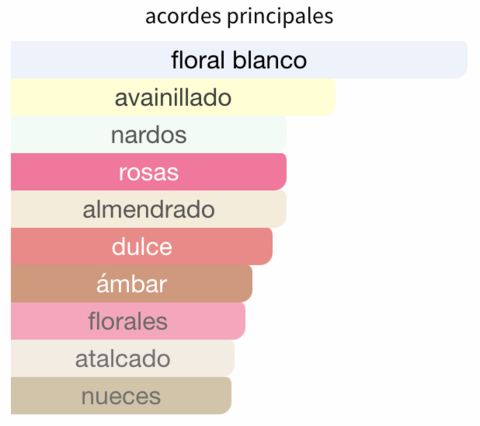Screen dimensions: 480x426
Task: Click the word 'florales'
Action: [128, 321]
